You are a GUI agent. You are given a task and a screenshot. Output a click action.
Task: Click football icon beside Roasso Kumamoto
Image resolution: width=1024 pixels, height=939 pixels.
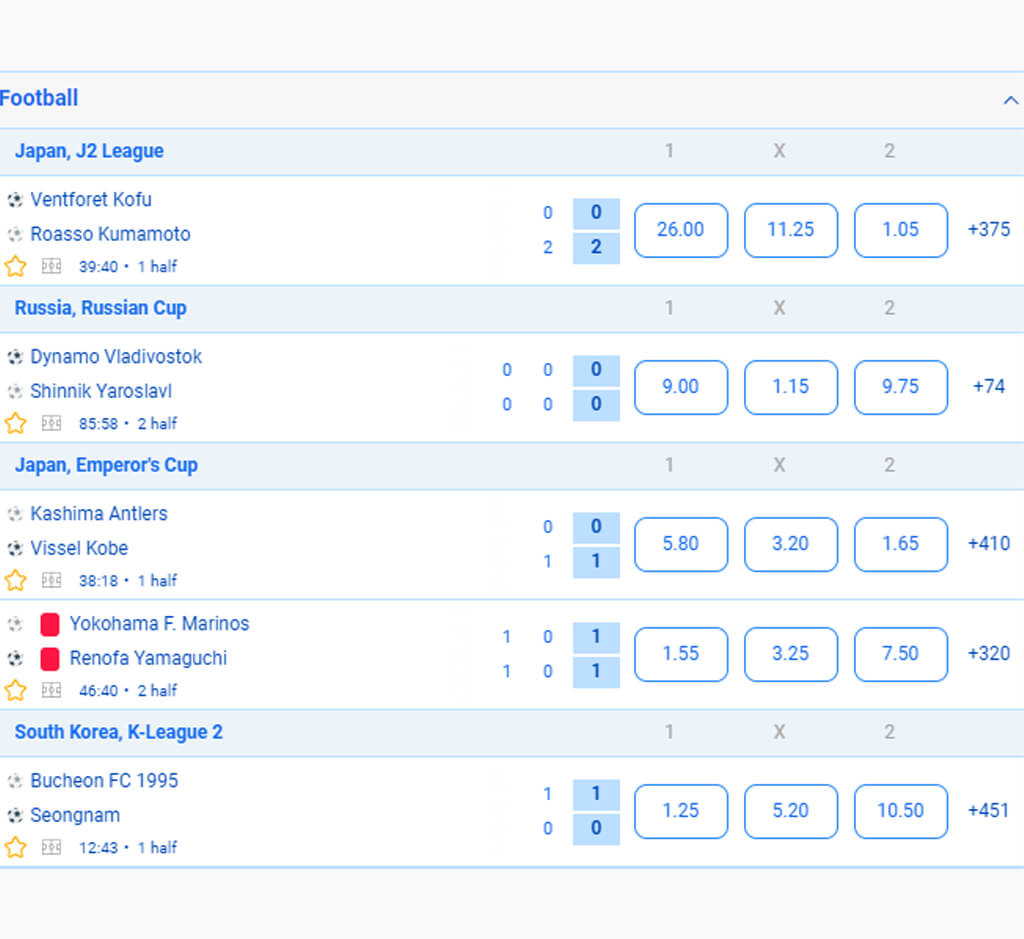tap(15, 234)
